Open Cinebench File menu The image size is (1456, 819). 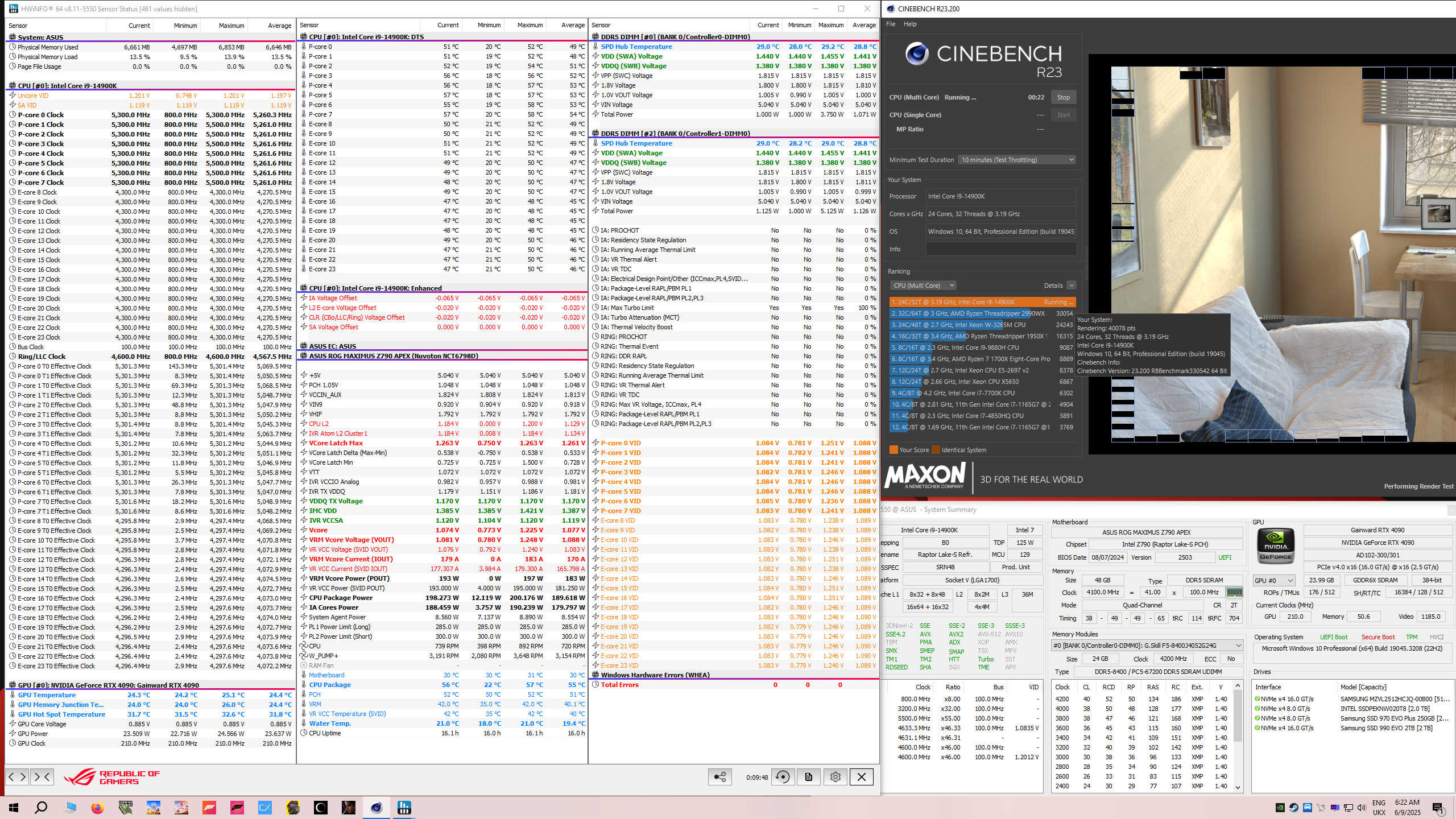pos(891,24)
